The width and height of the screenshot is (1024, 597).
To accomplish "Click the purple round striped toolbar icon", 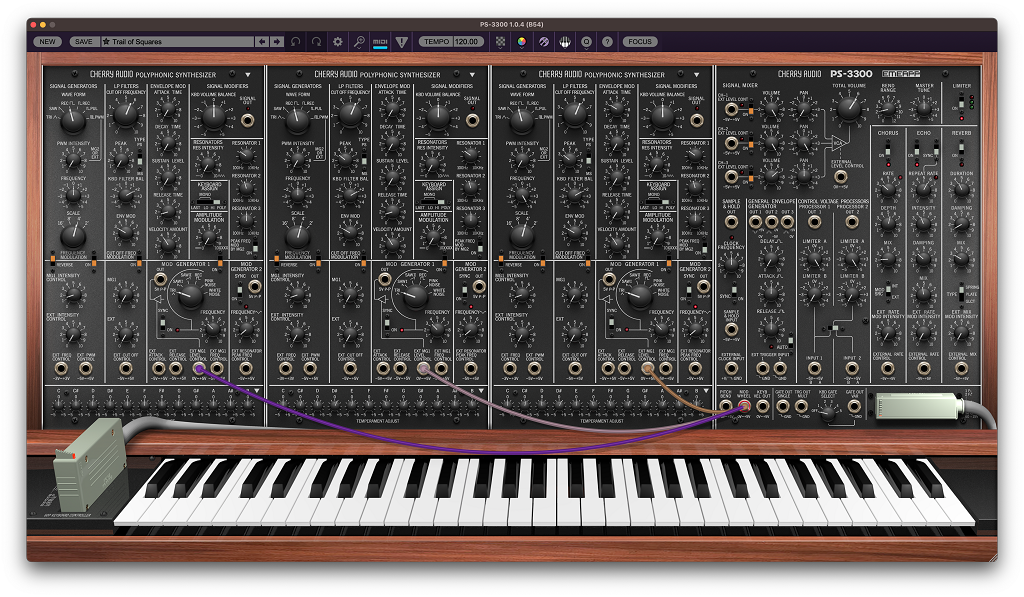I will [543, 42].
